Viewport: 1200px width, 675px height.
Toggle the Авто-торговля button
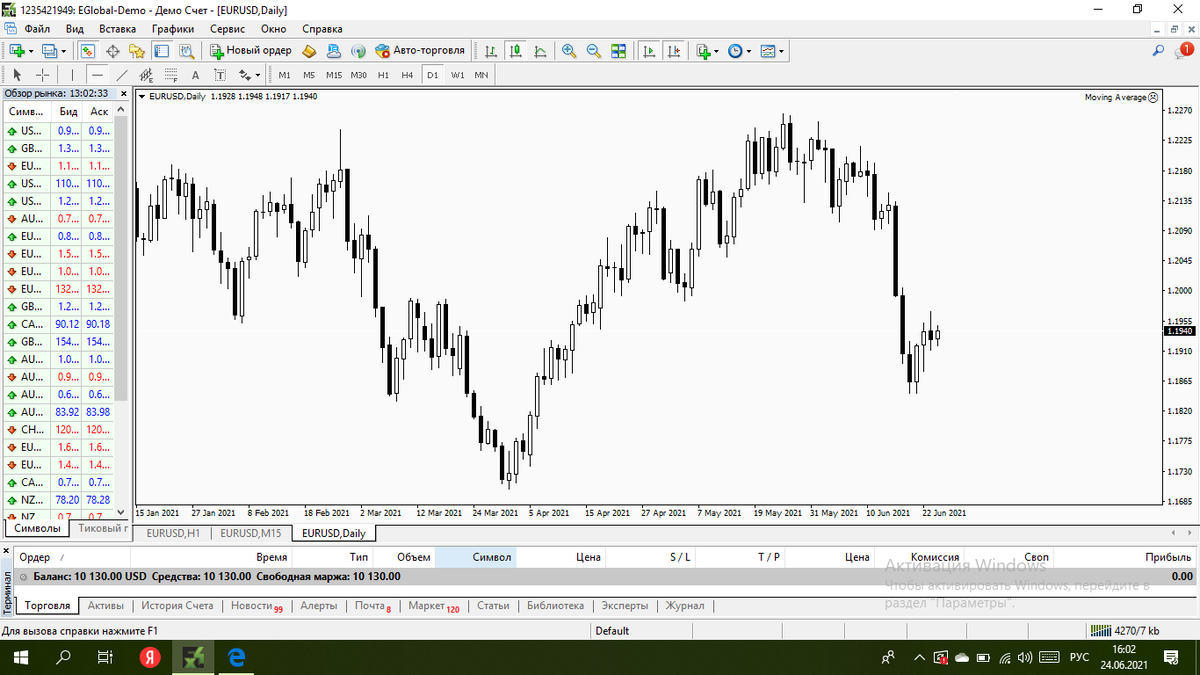pyautogui.click(x=420, y=50)
